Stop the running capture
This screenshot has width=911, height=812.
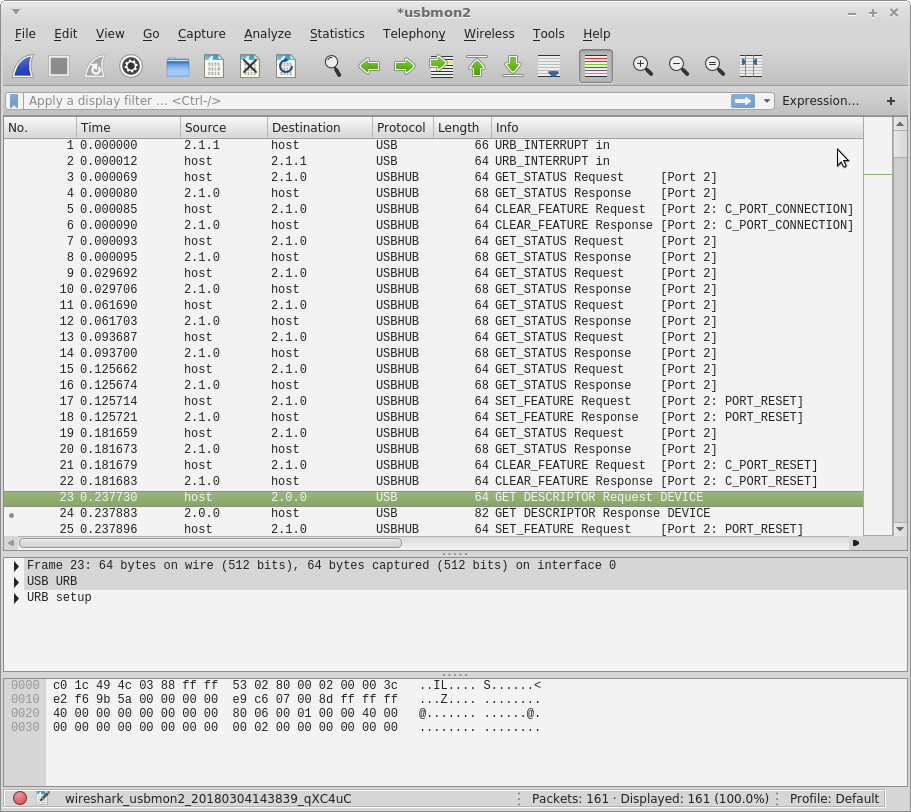pyautogui.click(x=59, y=66)
